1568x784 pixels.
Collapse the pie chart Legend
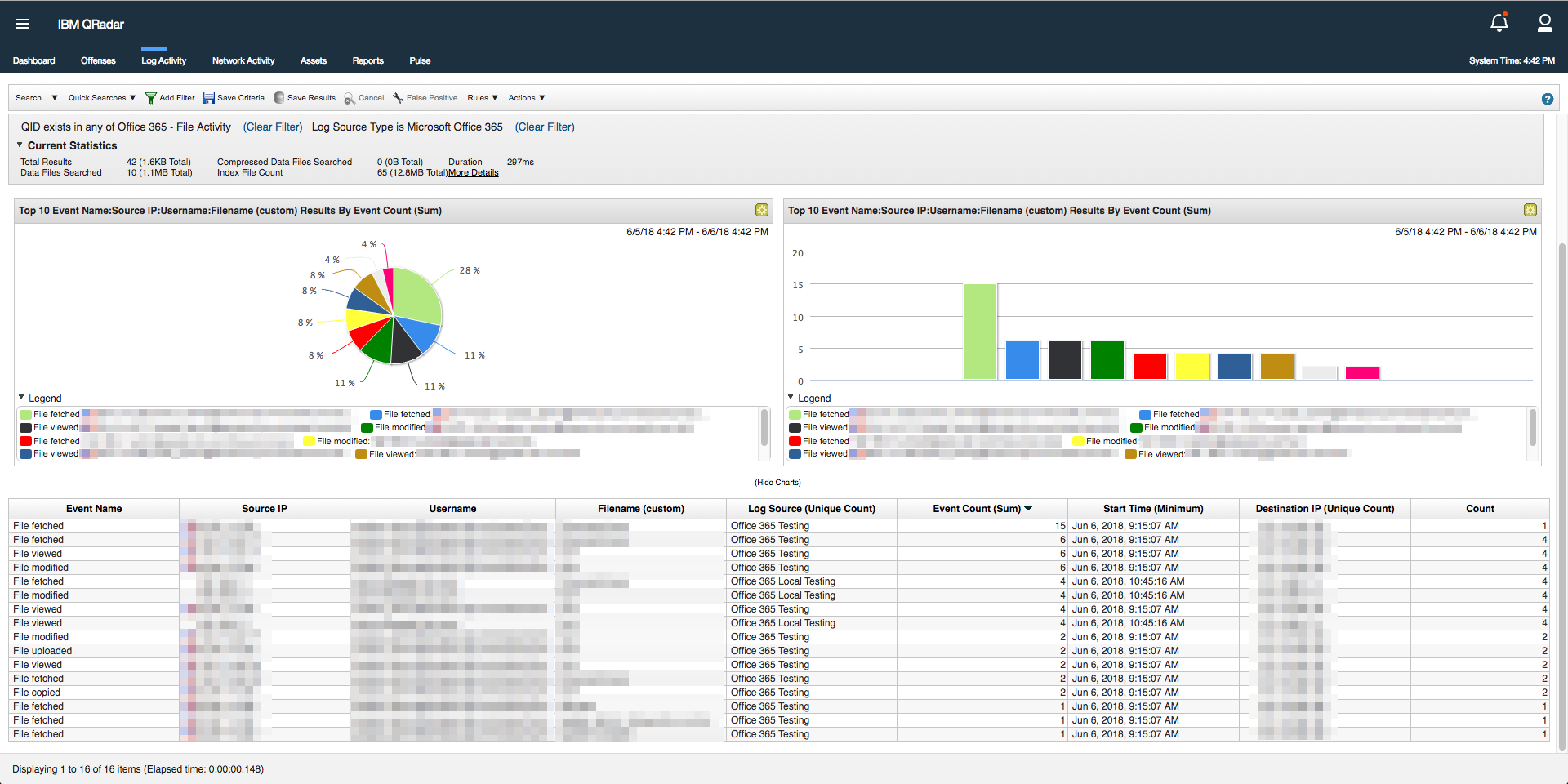point(21,398)
